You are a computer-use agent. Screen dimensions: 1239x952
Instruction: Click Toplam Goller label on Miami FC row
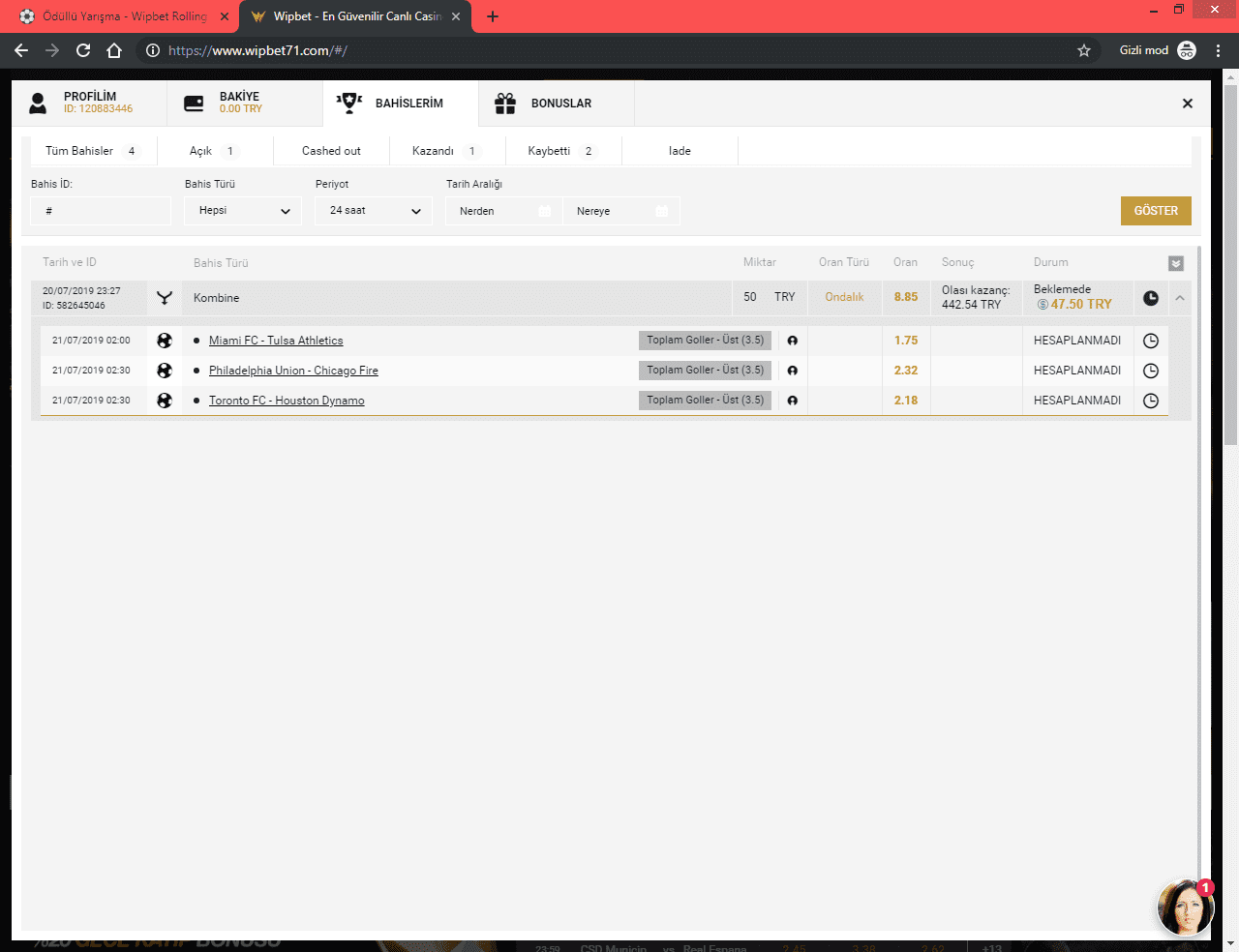(705, 341)
